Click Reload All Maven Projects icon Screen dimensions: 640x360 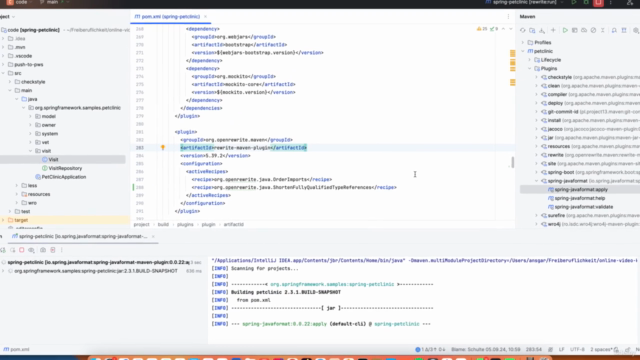(x=522, y=31)
